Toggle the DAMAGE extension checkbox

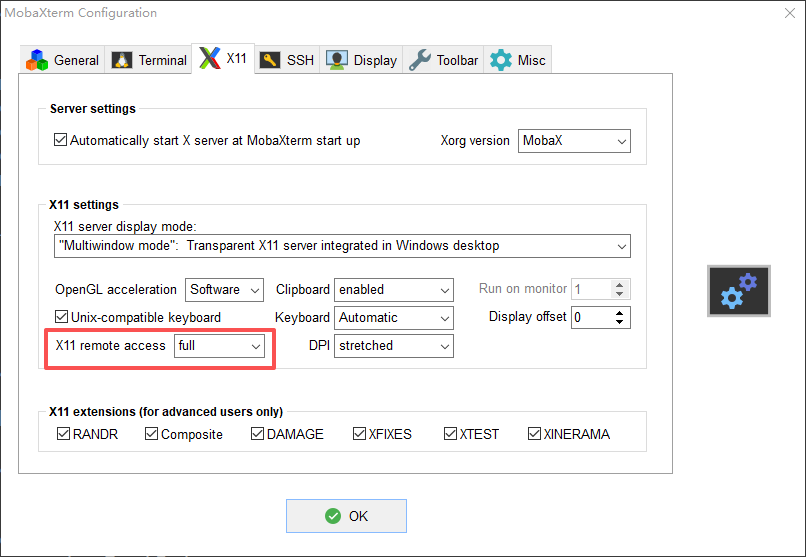click(x=257, y=434)
